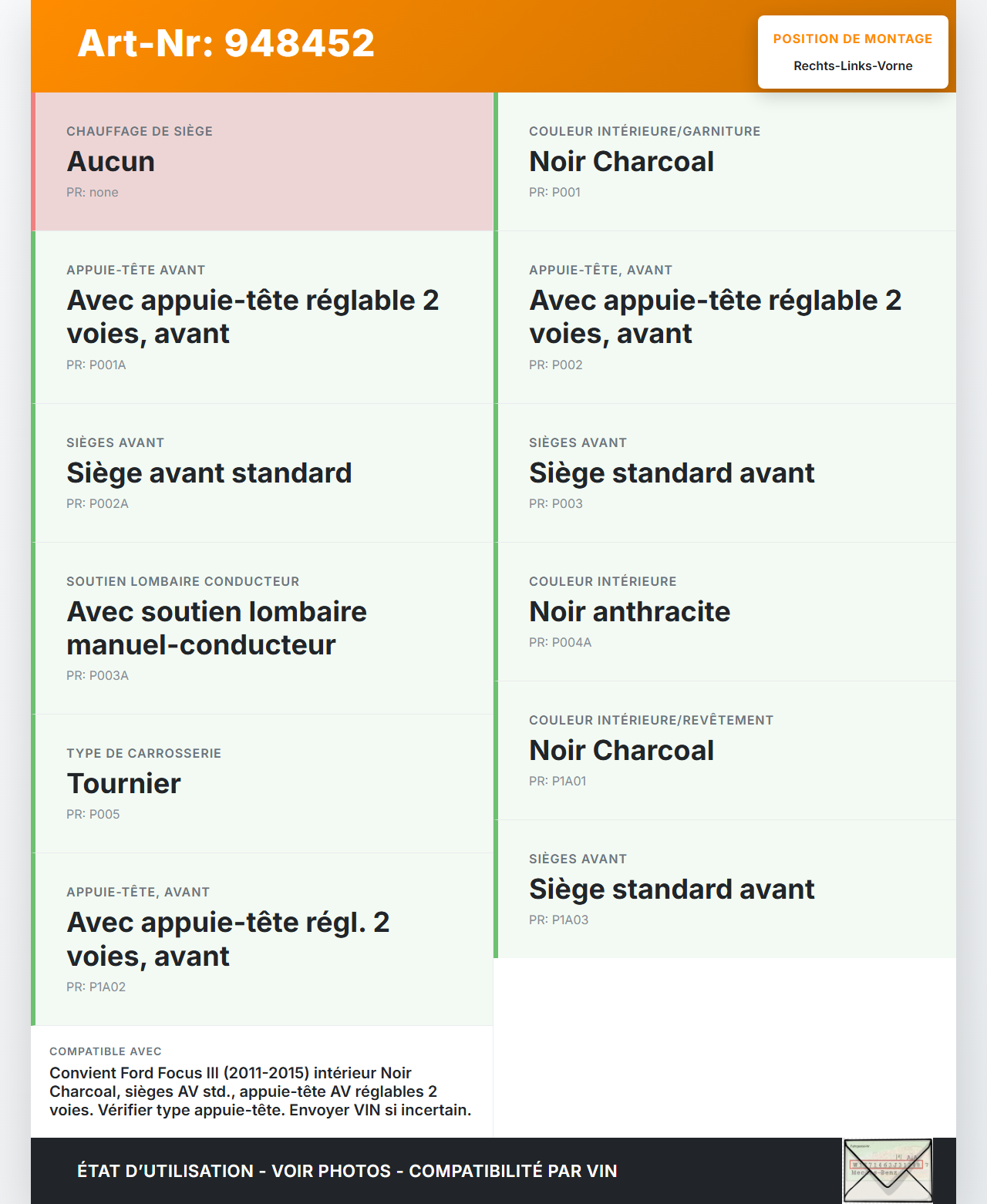Click the appuie-tête card with PR P002
987x1204 pixels.
click(x=726, y=317)
